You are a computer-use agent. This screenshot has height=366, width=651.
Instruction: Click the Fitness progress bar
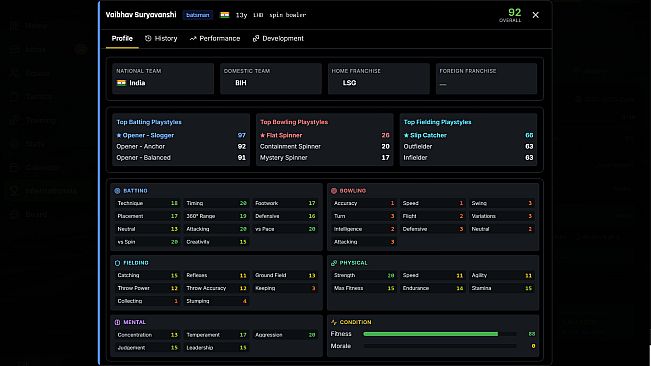click(440, 334)
